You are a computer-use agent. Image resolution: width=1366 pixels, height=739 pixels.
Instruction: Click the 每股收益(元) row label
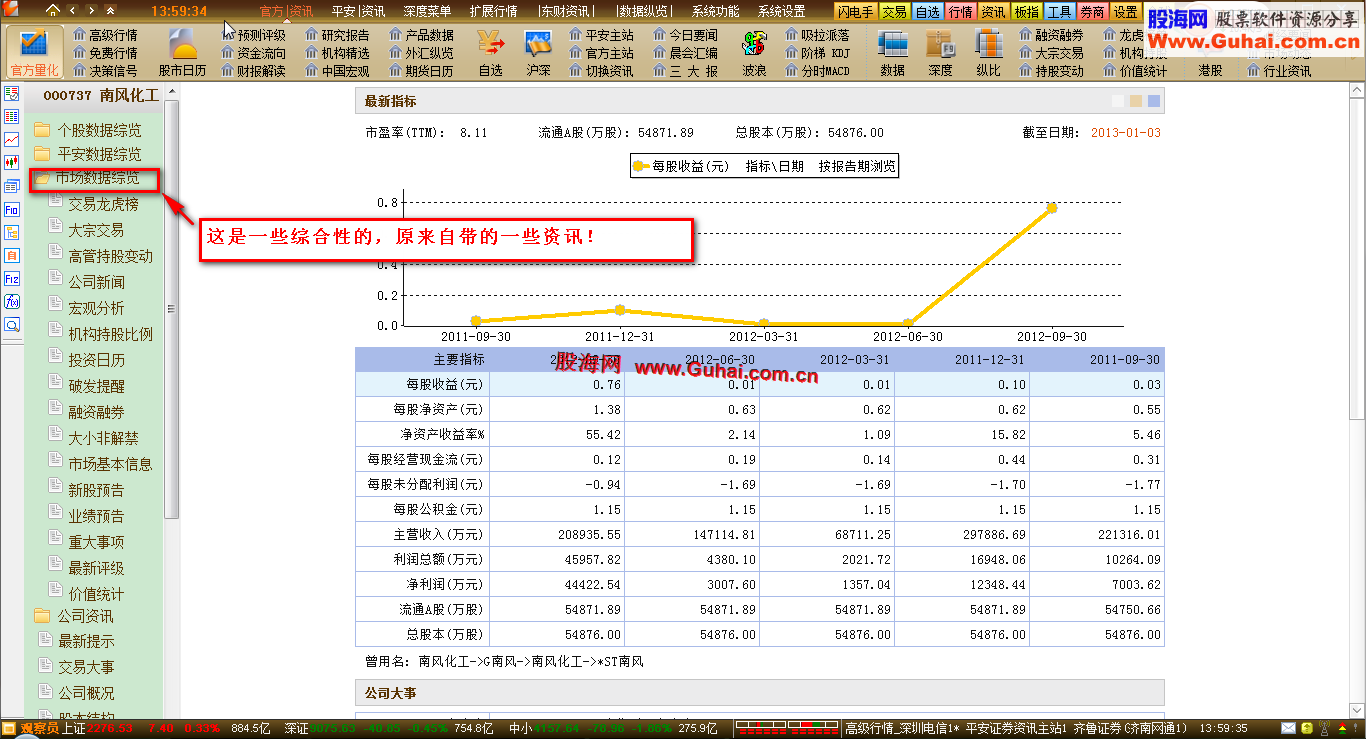point(444,384)
